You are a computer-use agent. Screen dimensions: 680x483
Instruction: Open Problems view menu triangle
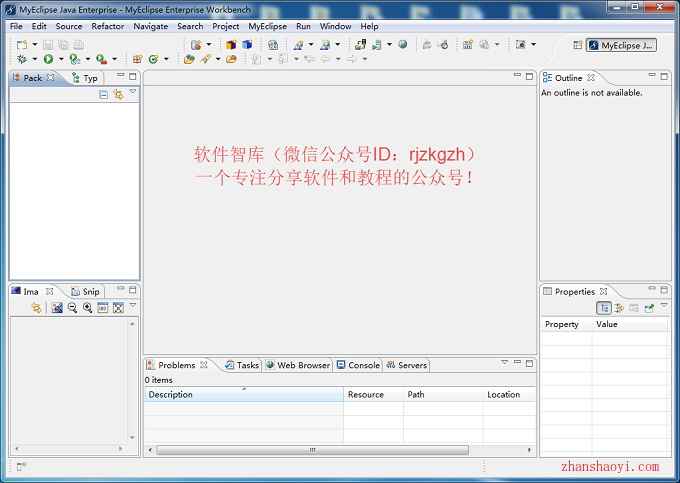pos(504,362)
